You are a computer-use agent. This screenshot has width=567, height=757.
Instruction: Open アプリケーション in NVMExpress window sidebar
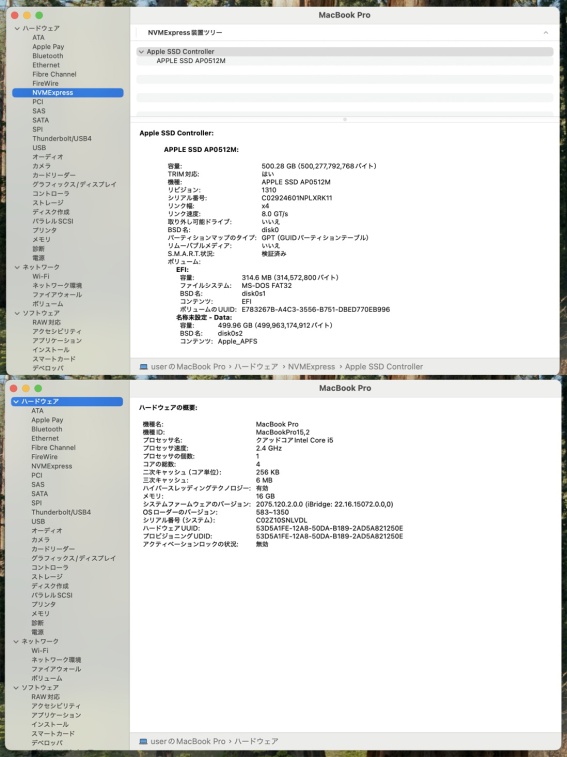[57, 340]
